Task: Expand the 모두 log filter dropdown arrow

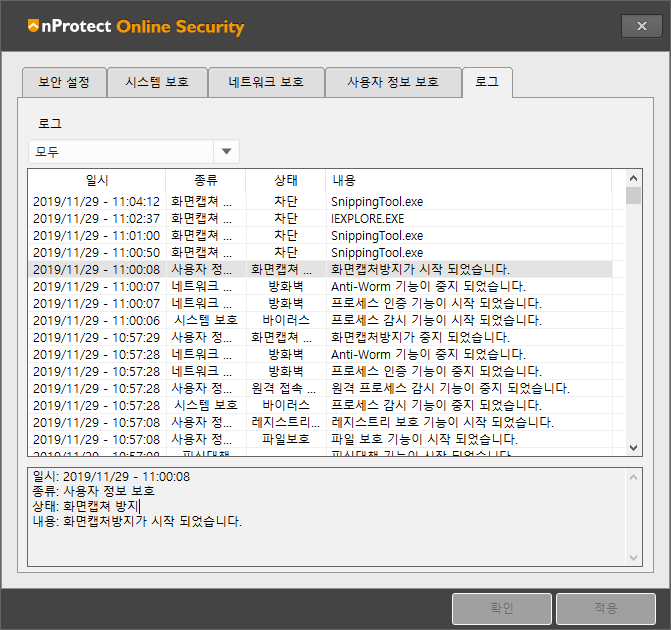Action: pos(227,151)
